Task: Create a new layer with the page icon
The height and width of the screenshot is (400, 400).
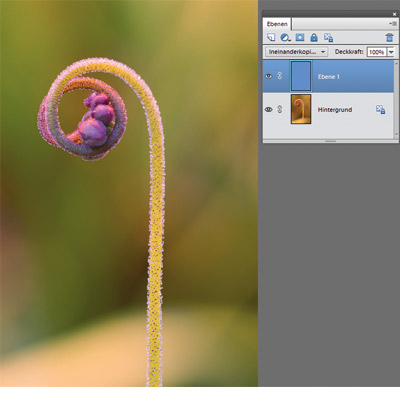Action: [271, 37]
